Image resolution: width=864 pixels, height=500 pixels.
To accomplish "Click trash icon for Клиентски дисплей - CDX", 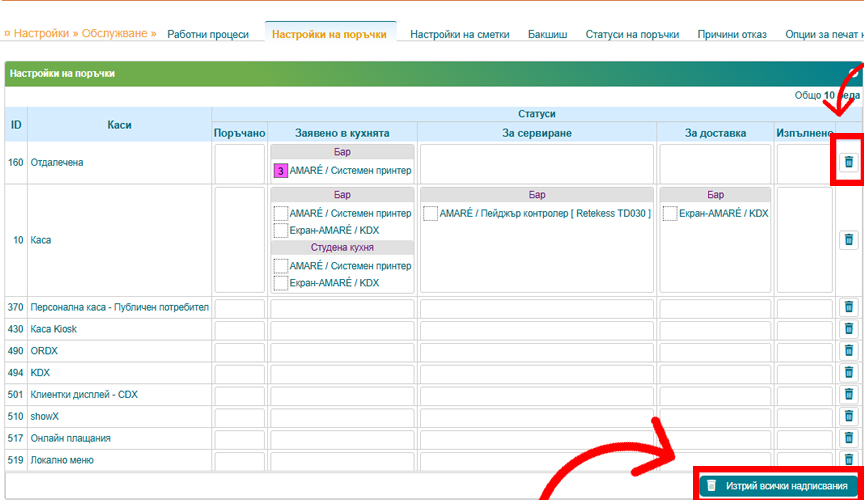I will (848, 394).
